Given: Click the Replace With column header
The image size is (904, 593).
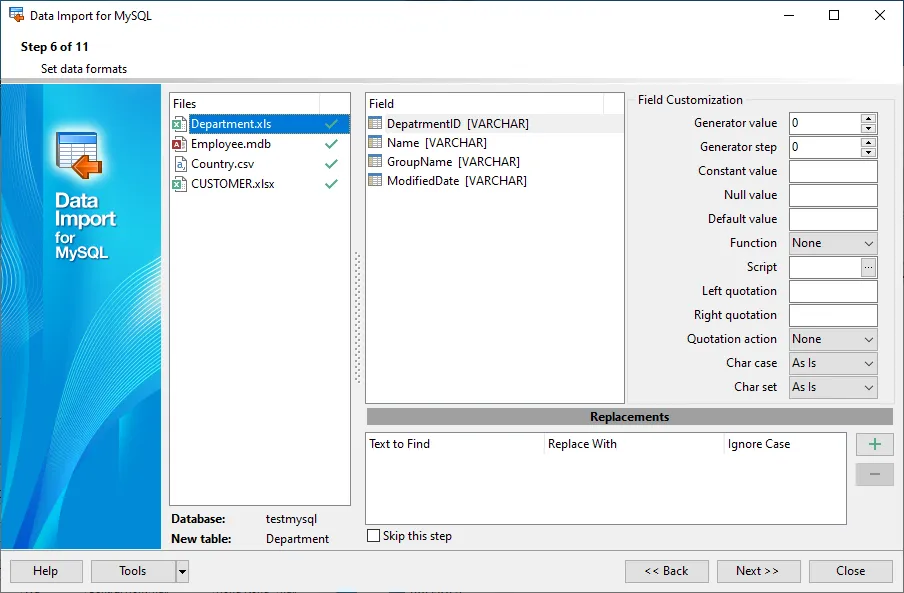Looking at the screenshot, I should (634, 444).
